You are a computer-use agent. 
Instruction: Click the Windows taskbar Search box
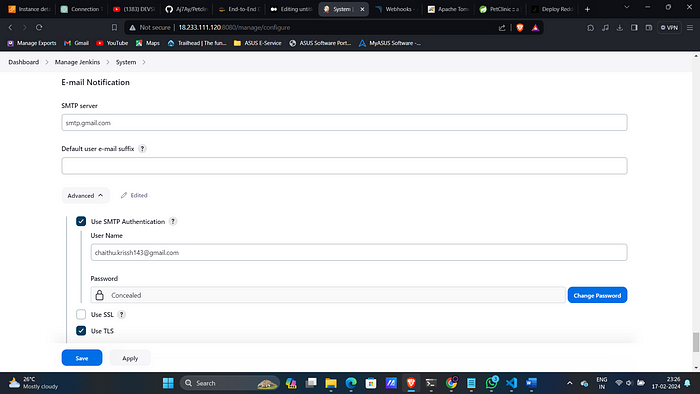coord(229,383)
